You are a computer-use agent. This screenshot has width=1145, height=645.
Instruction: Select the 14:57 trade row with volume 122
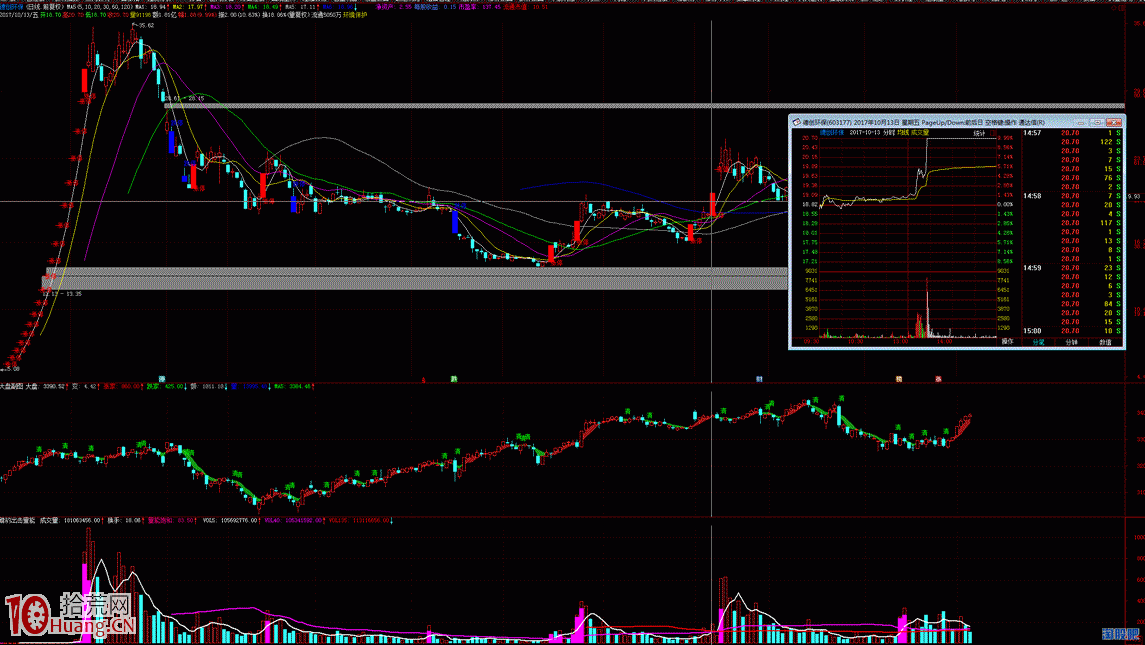tap(1072, 142)
